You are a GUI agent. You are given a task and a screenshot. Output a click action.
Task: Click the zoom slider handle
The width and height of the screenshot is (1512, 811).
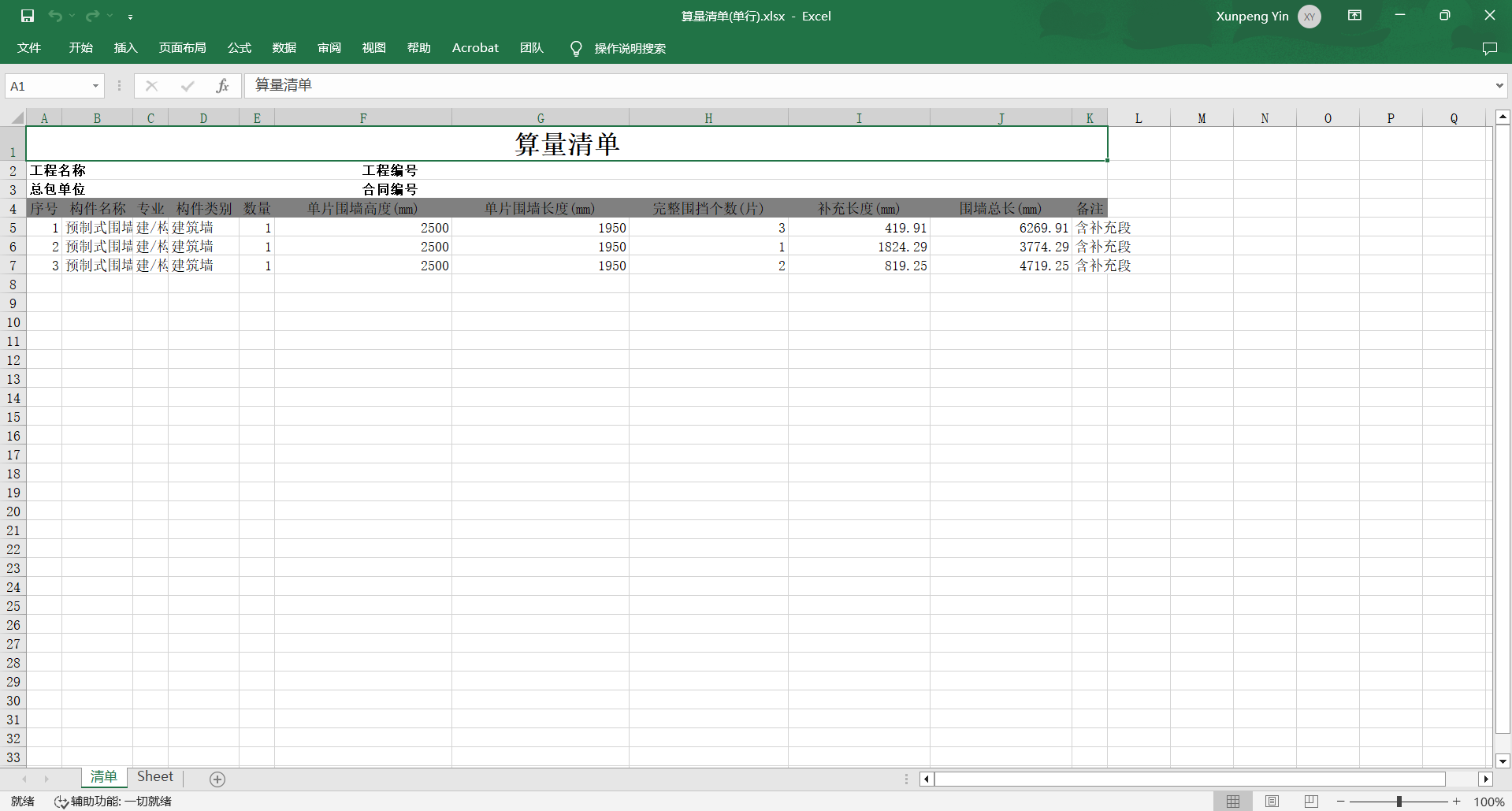[1399, 802]
